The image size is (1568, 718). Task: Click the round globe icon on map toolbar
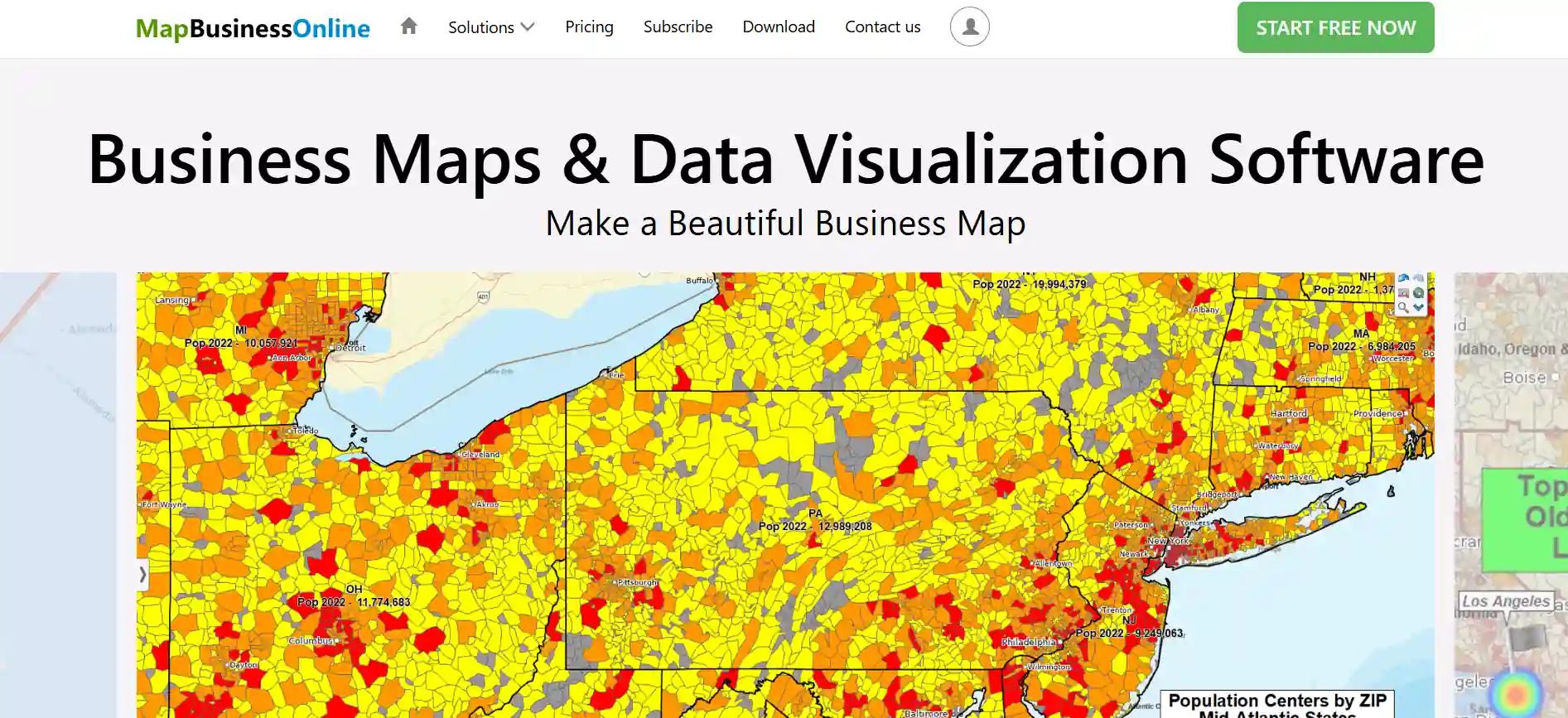[1418, 293]
